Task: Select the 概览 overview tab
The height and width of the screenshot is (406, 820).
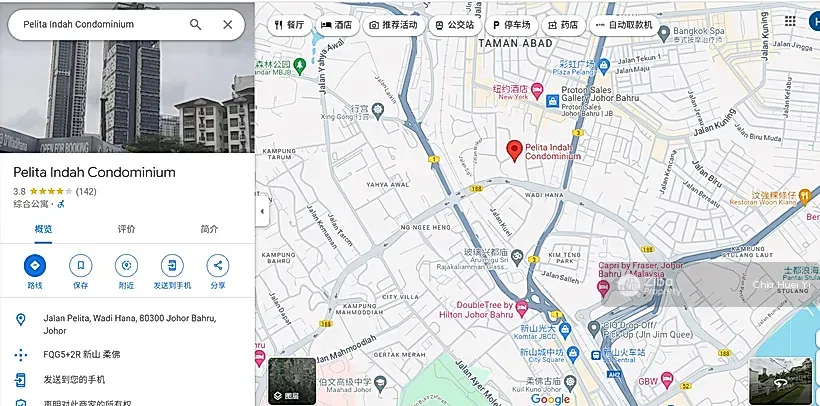Action: pyautogui.click(x=43, y=229)
